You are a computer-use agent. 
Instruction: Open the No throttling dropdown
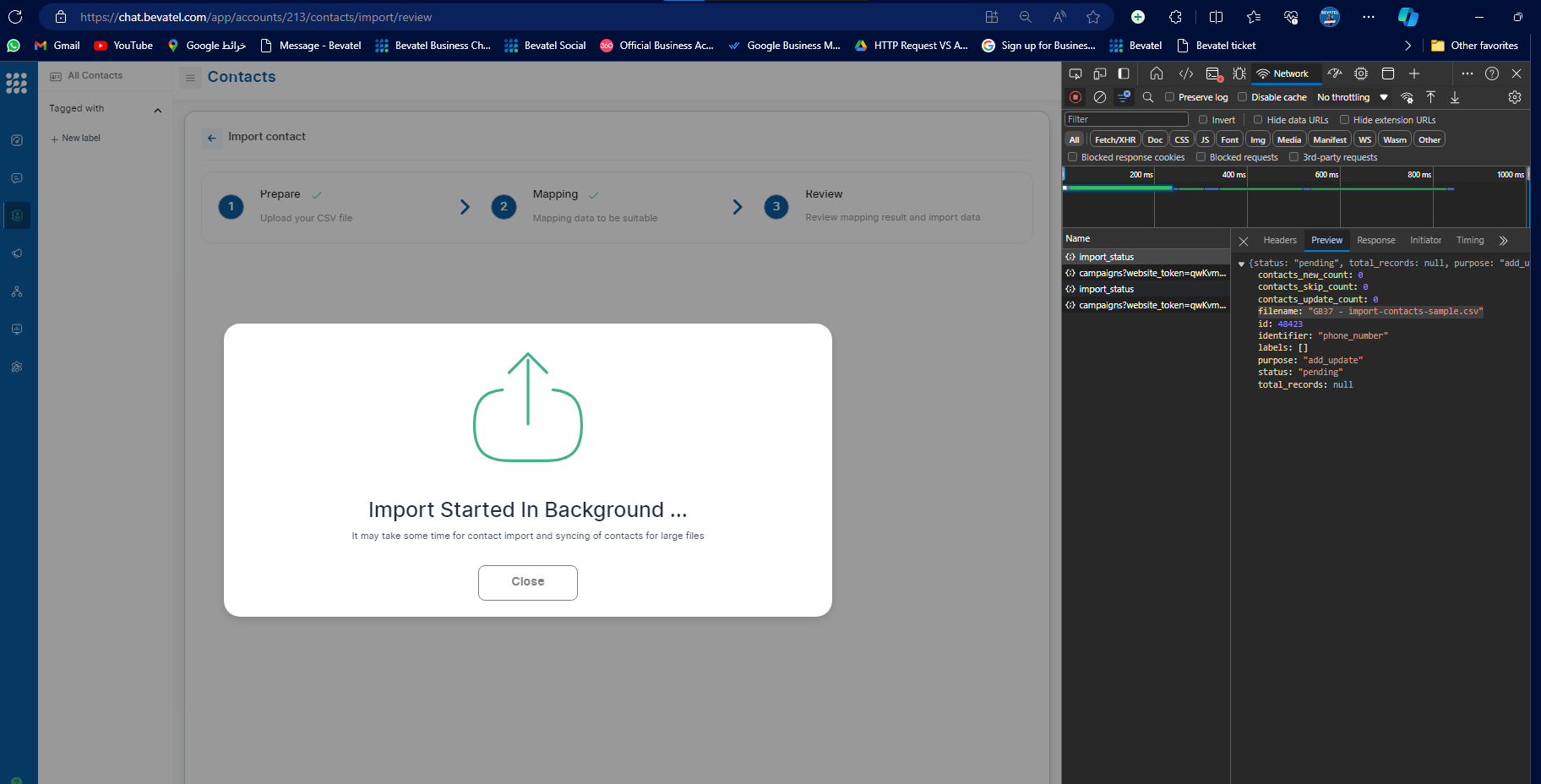[1353, 97]
